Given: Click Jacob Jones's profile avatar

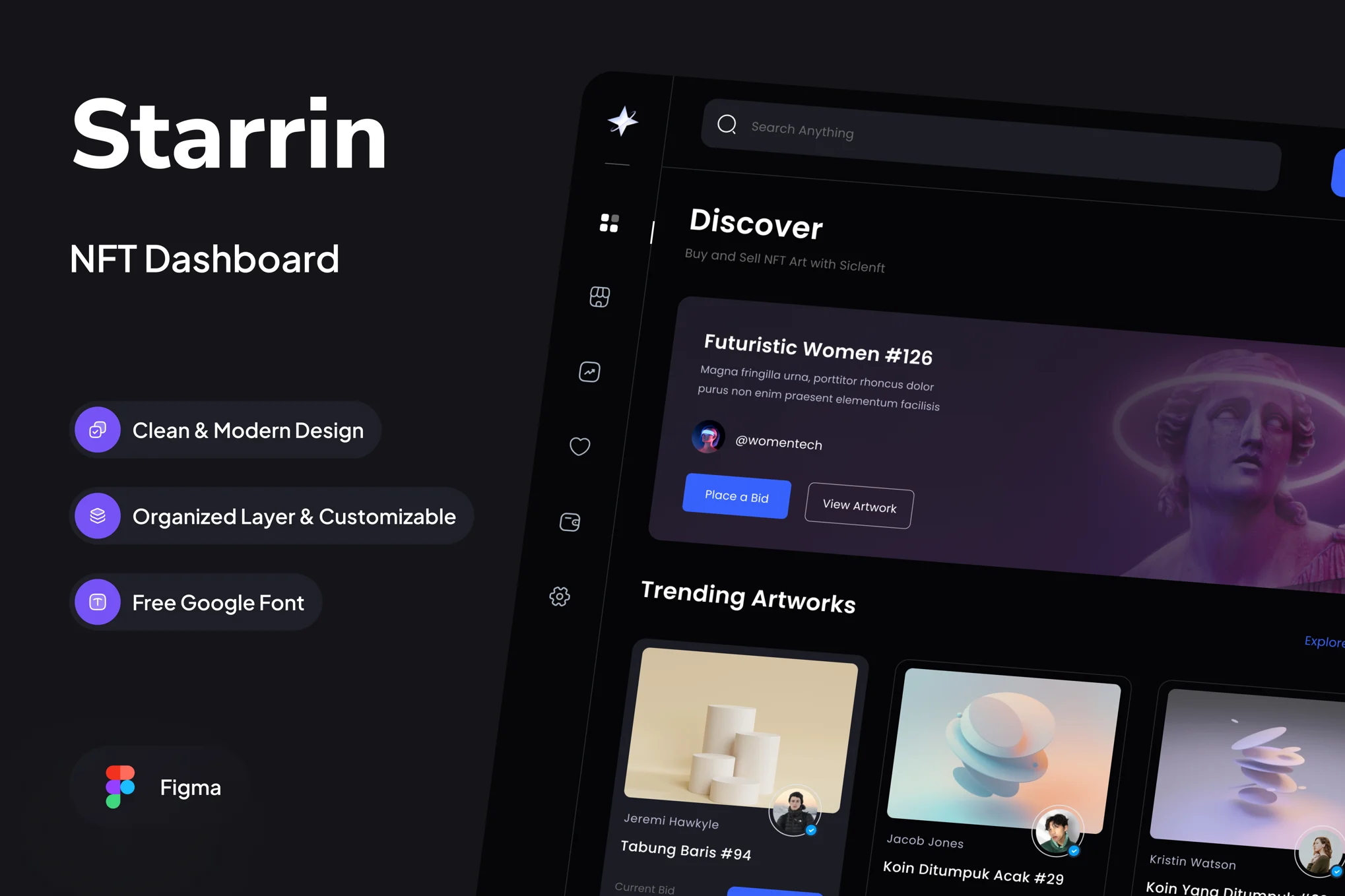Looking at the screenshot, I should pos(1057,831).
